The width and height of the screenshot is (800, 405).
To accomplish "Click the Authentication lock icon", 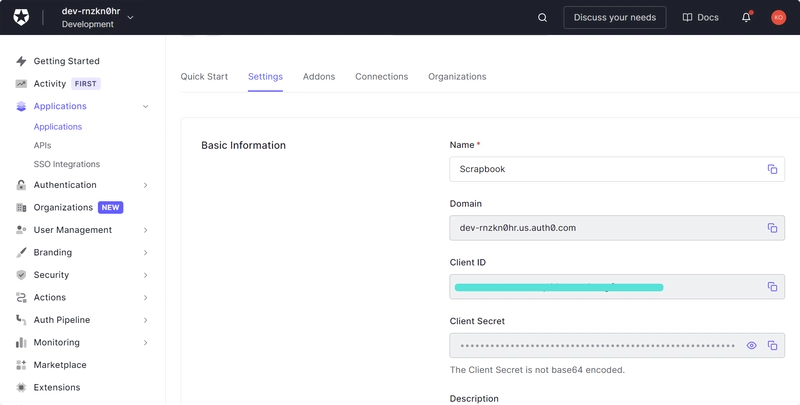I will pyautogui.click(x=21, y=185).
